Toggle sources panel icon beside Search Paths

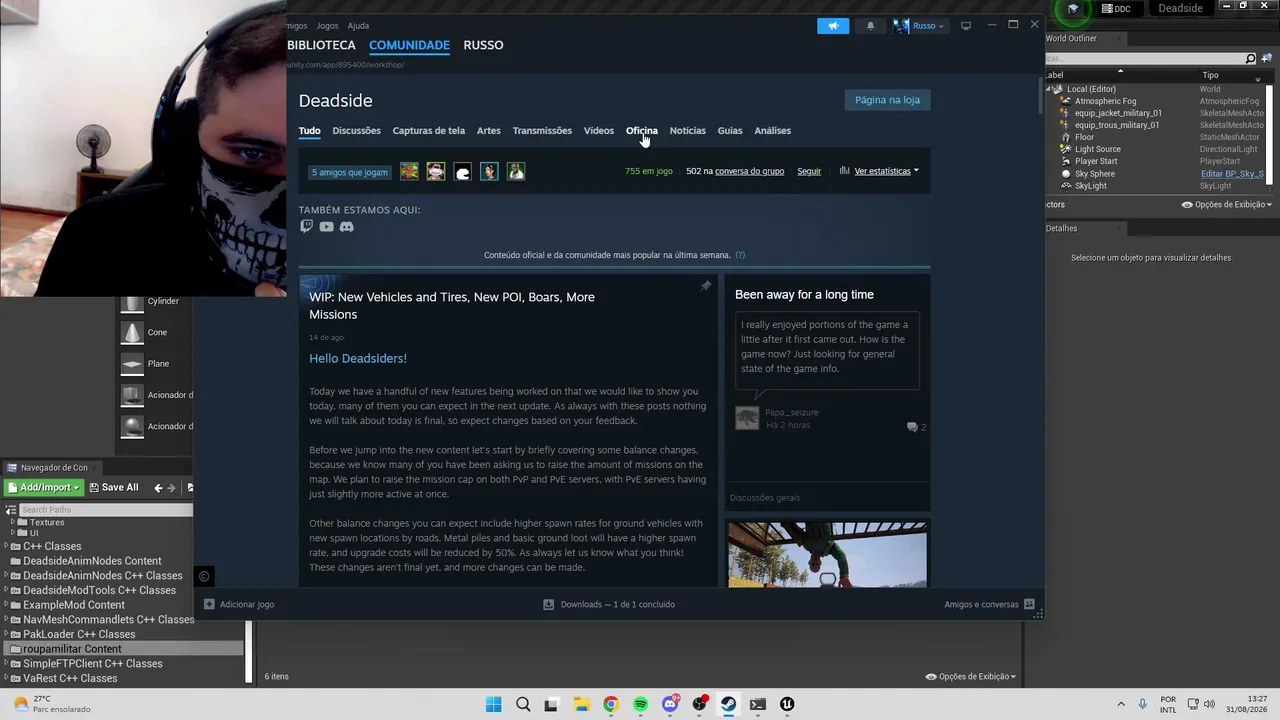(11, 510)
